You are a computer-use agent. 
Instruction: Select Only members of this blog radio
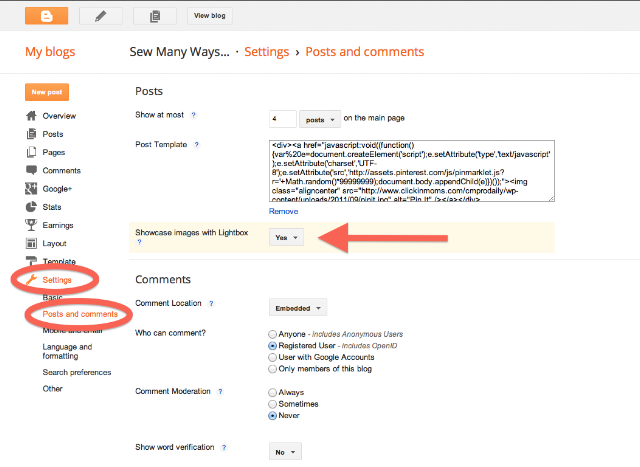273,369
